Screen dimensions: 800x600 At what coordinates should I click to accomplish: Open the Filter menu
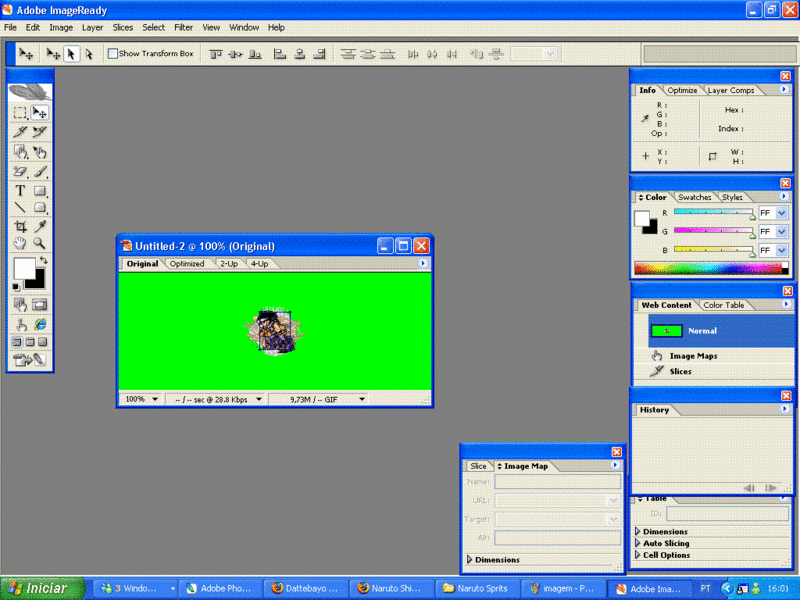point(183,28)
